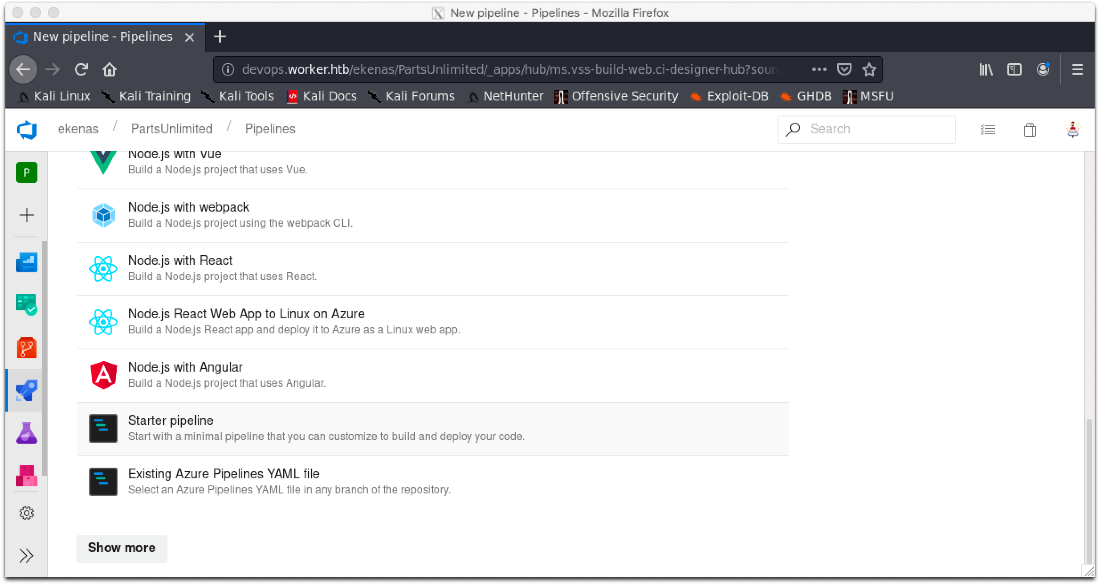Click the Show more button
Image resolution: width=1100 pixels, height=585 pixels.
121,548
